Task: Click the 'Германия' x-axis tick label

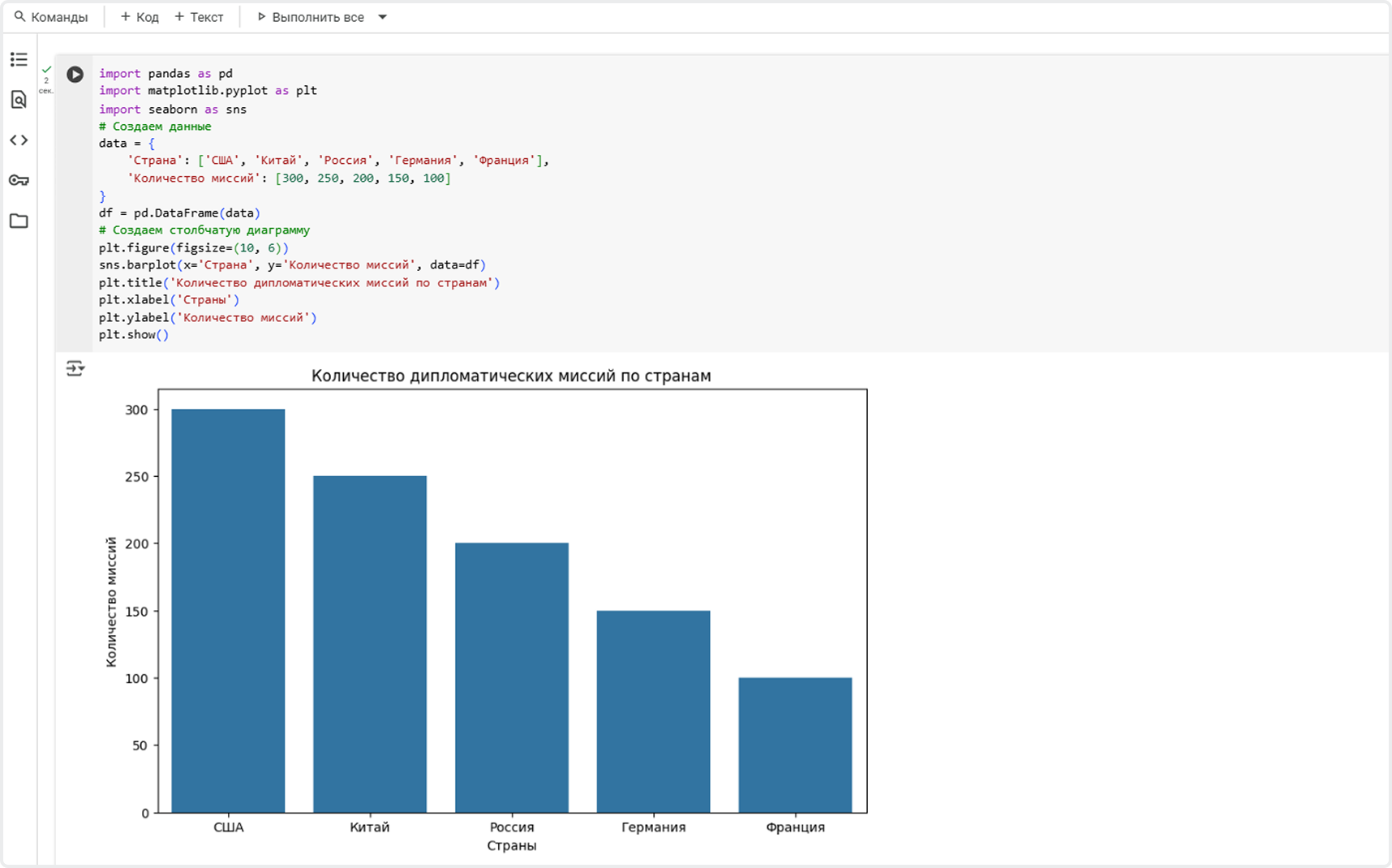Action: (654, 827)
